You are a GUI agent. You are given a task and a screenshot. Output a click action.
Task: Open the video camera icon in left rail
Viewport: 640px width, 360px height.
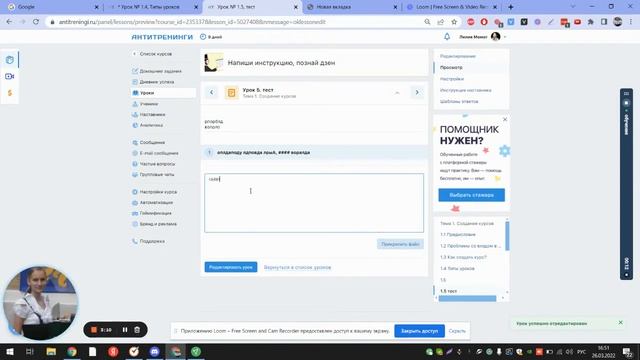pos(10,76)
